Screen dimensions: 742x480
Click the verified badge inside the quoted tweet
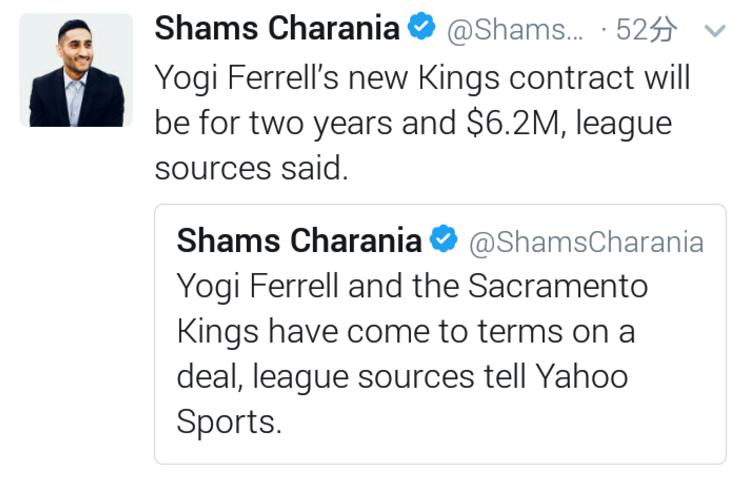click(444, 241)
